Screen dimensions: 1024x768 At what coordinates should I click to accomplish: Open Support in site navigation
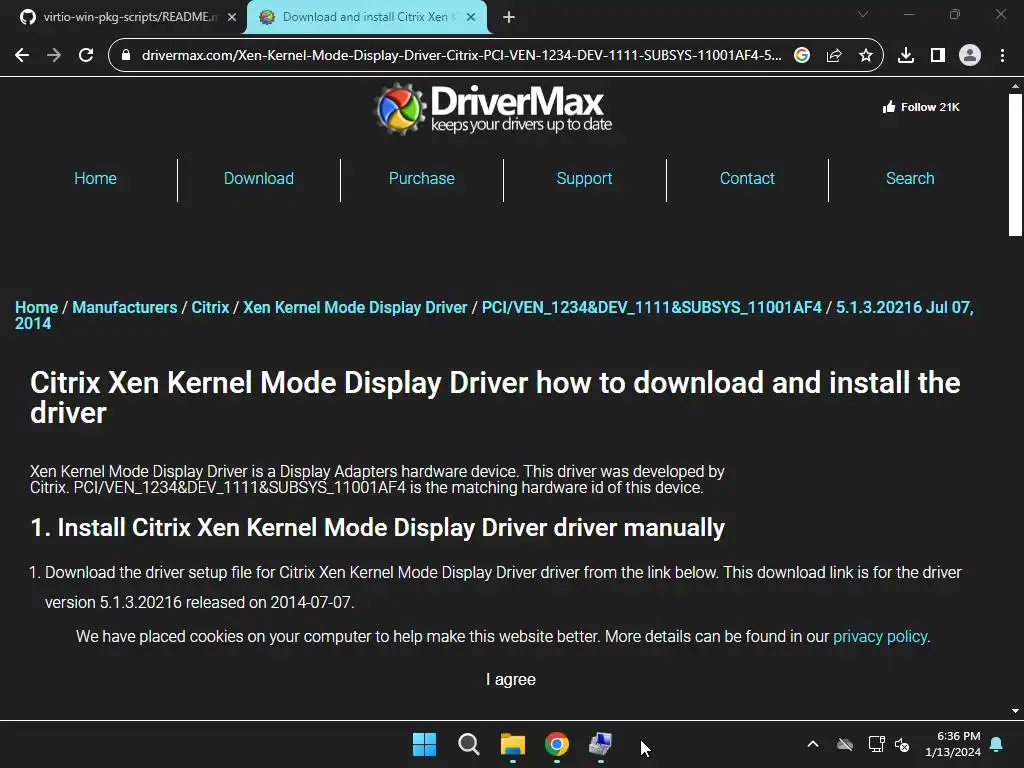coord(584,178)
